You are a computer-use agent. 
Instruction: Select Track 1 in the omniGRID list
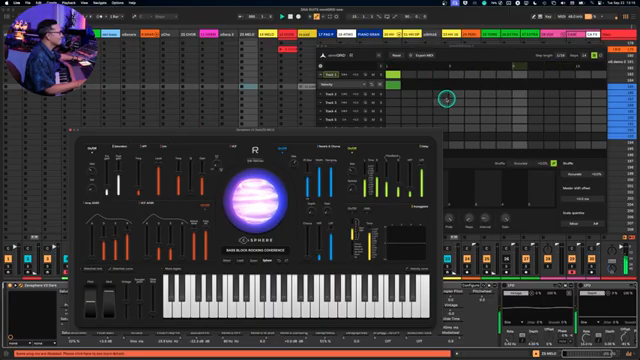pos(330,75)
